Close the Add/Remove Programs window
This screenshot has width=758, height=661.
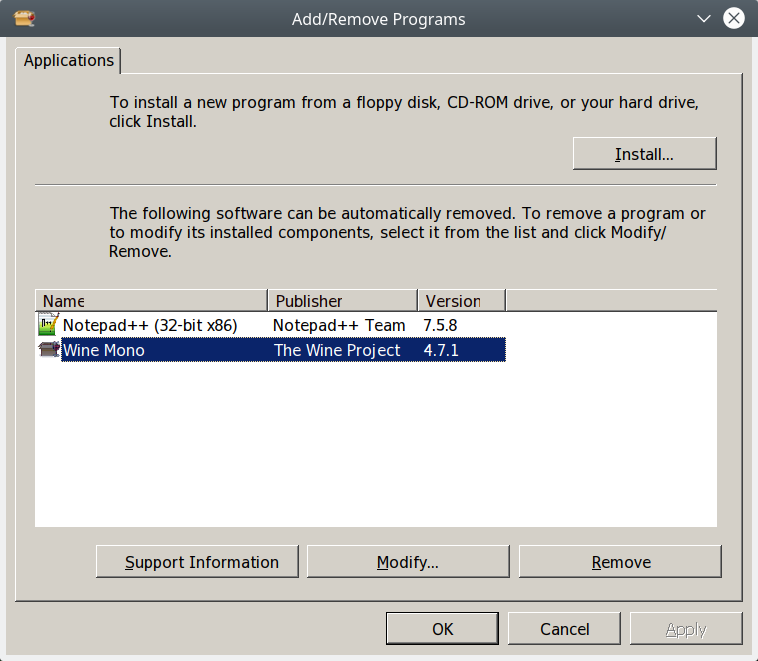[733, 19]
